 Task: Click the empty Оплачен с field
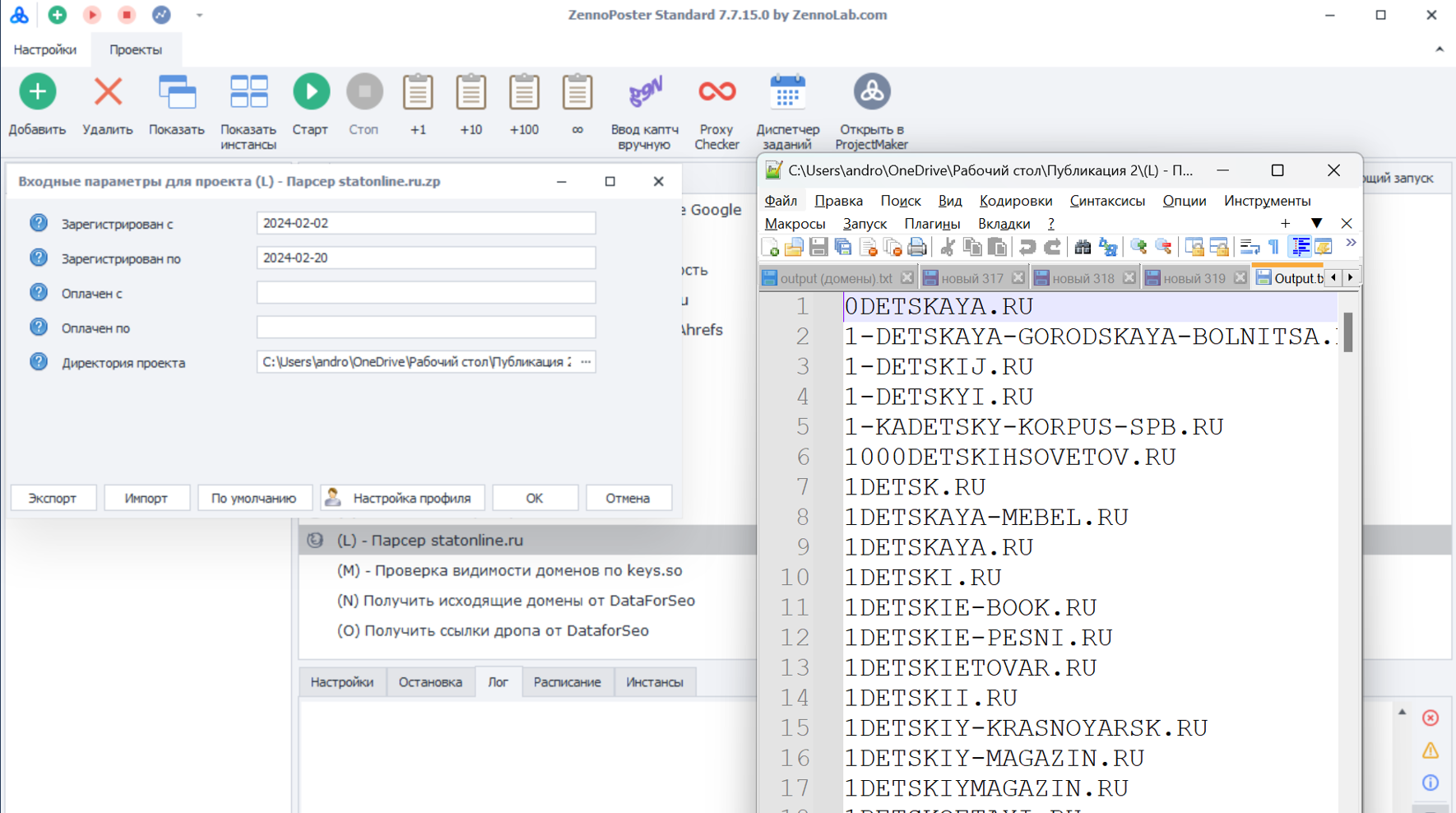426,292
